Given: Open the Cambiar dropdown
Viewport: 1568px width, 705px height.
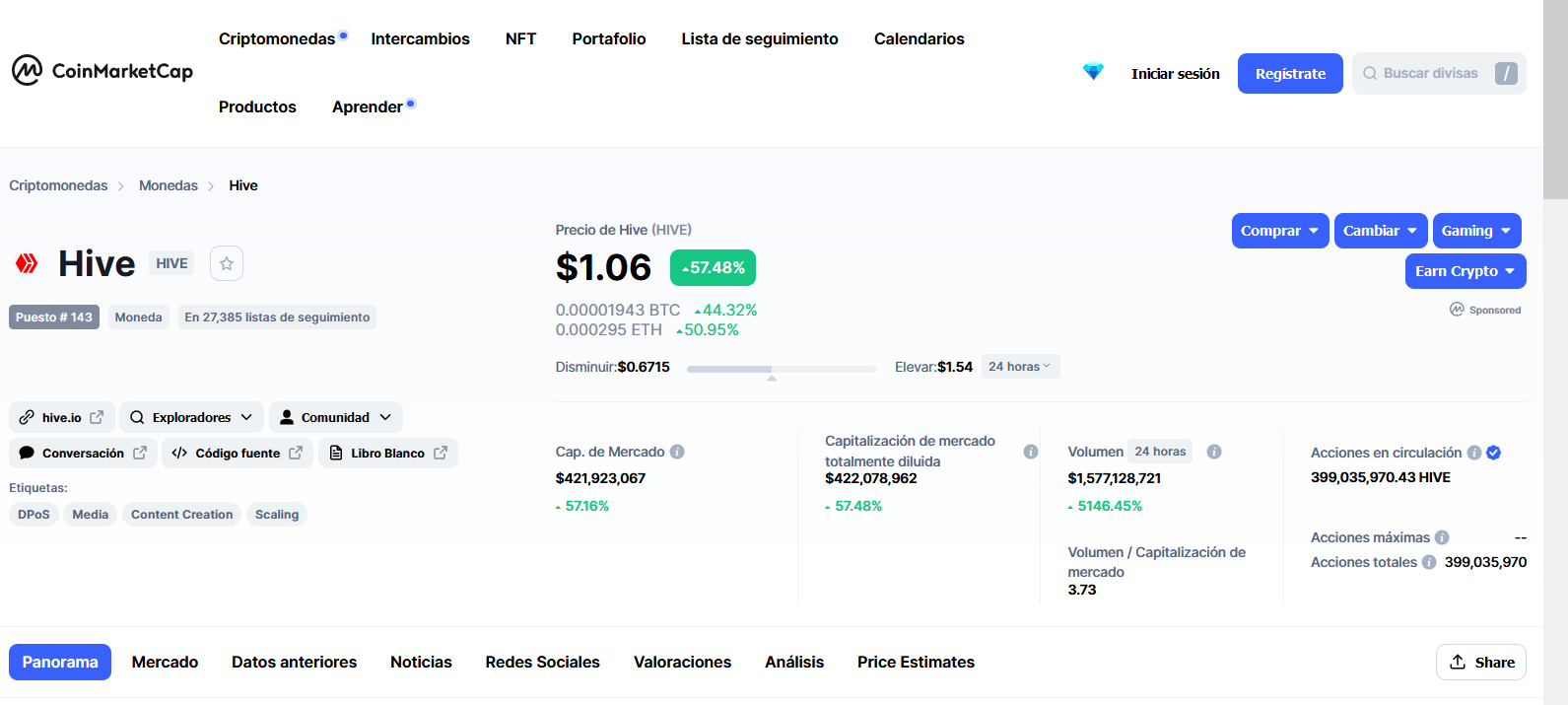Looking at the screenshot, I should click(x=1381, y=231).
